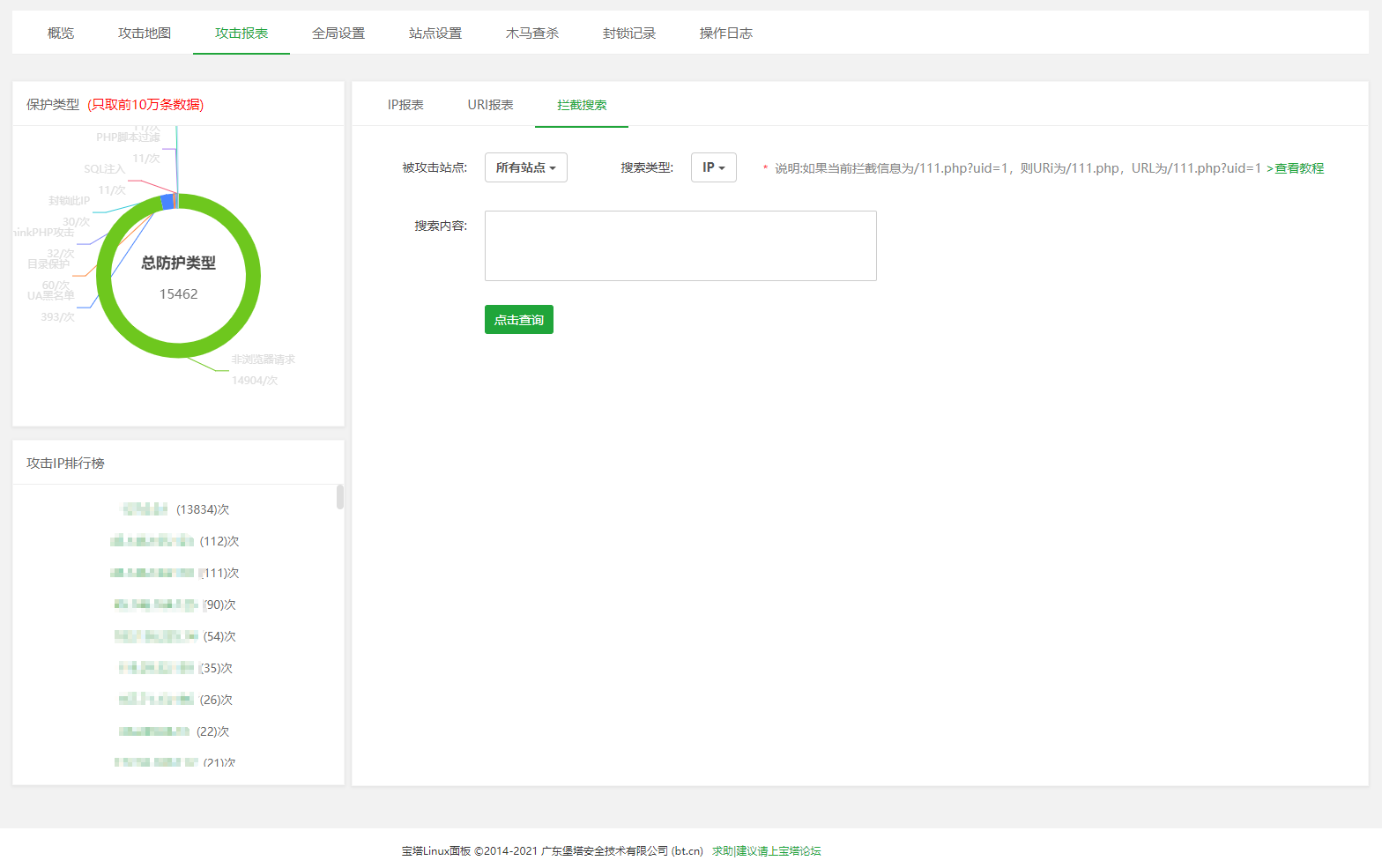The height and width of the screenshot is (868, 1382).
Task: Open the URI报表 sub-tab
Action: [490, 105]
